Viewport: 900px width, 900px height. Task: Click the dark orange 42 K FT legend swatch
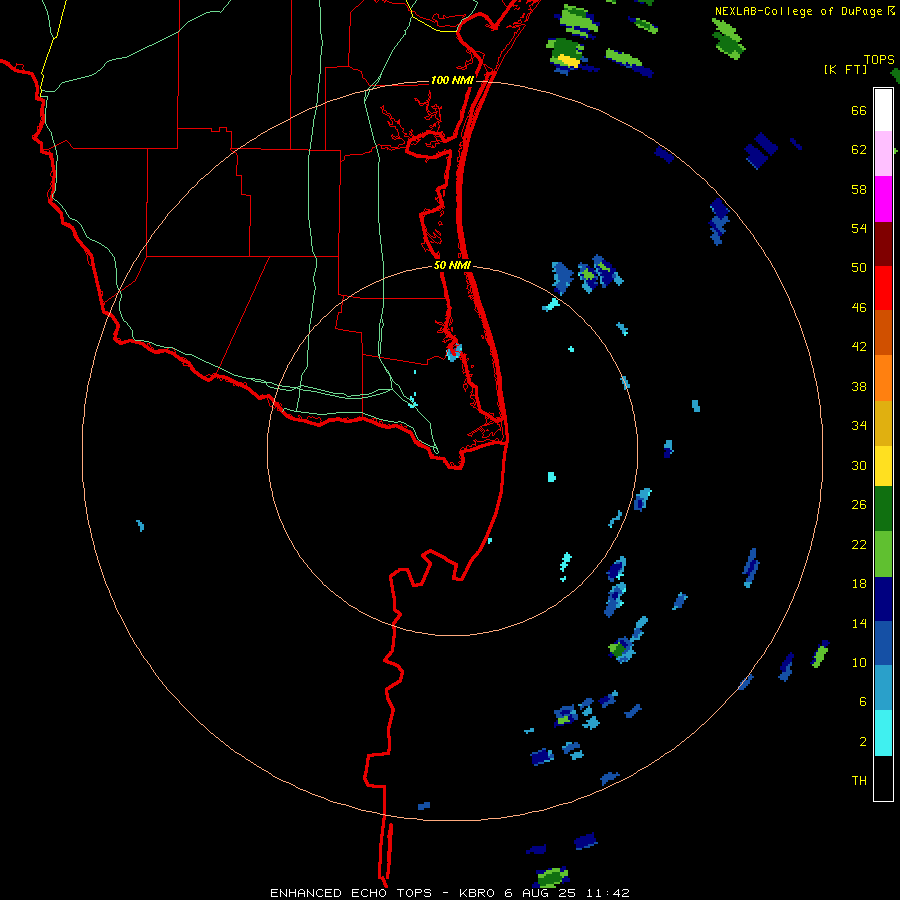coord(883,332)
